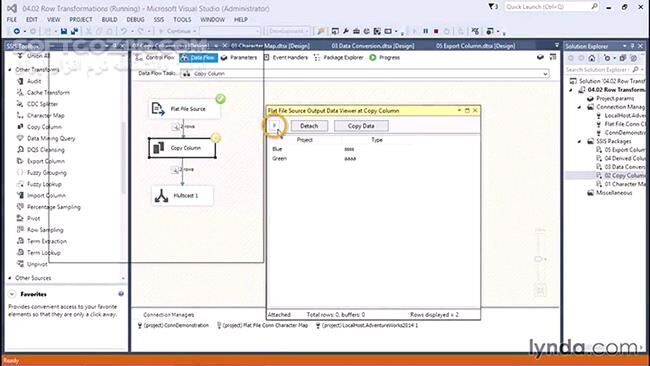Click the Project column header in data viewer
Screen dimensions: 650x366
(305, 140)
